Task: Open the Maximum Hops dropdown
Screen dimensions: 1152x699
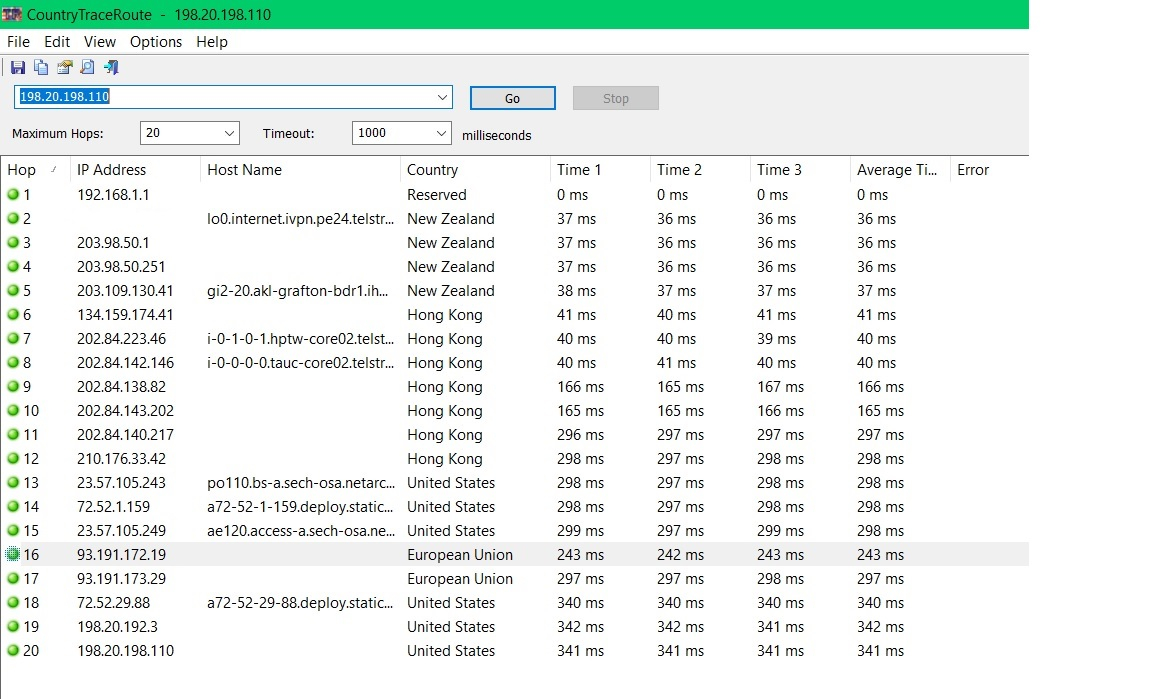Action: coord(190,133)
